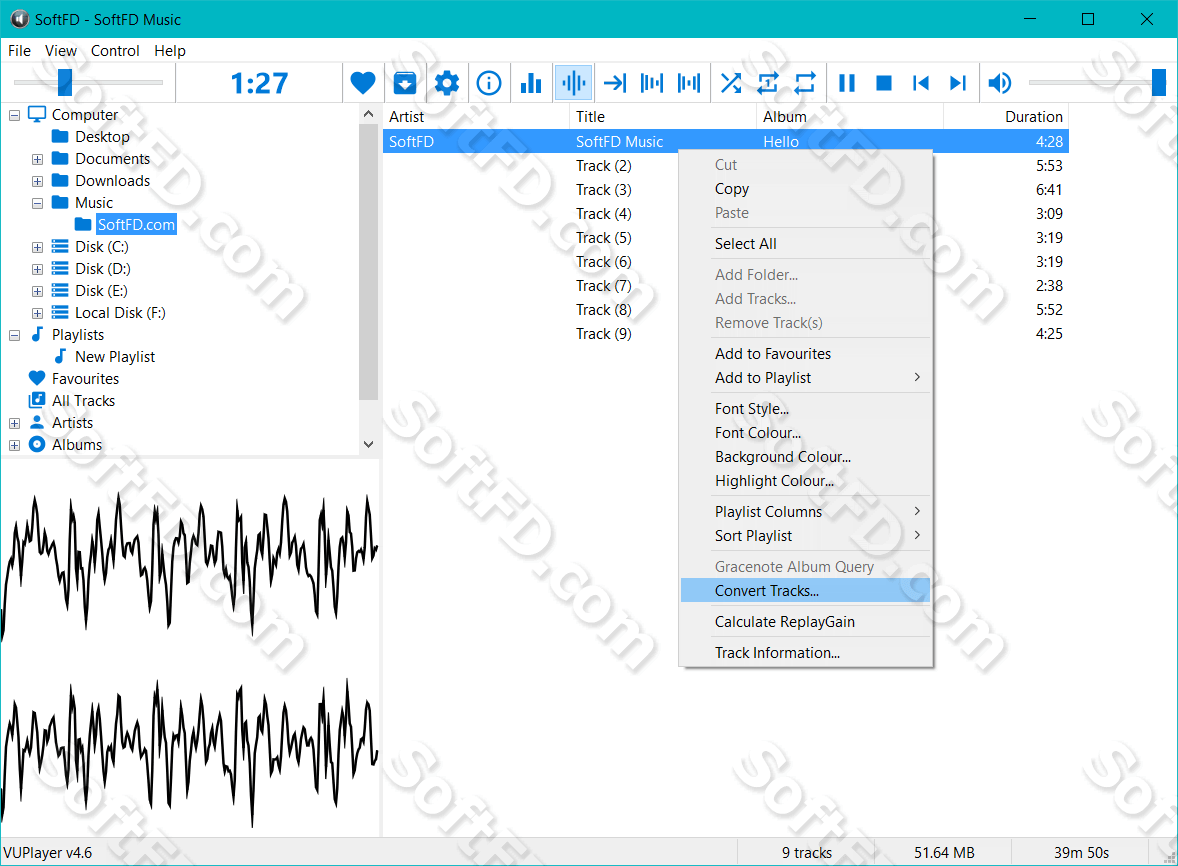The image size is (1178, 866).
Task: Open Sort Playlist submenu
Action: (x=805, y=536)
